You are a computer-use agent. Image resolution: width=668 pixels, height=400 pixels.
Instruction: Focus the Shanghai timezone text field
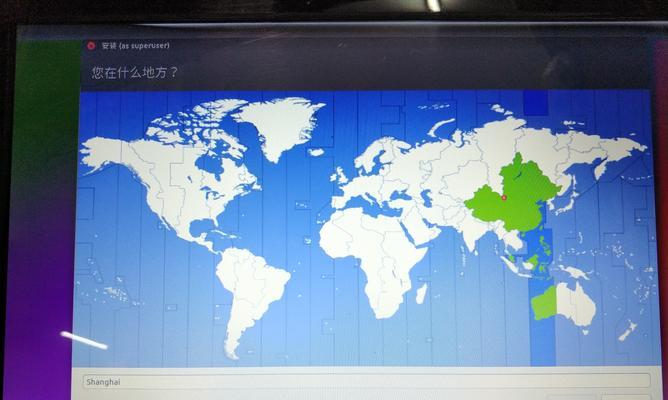(366, 381)
